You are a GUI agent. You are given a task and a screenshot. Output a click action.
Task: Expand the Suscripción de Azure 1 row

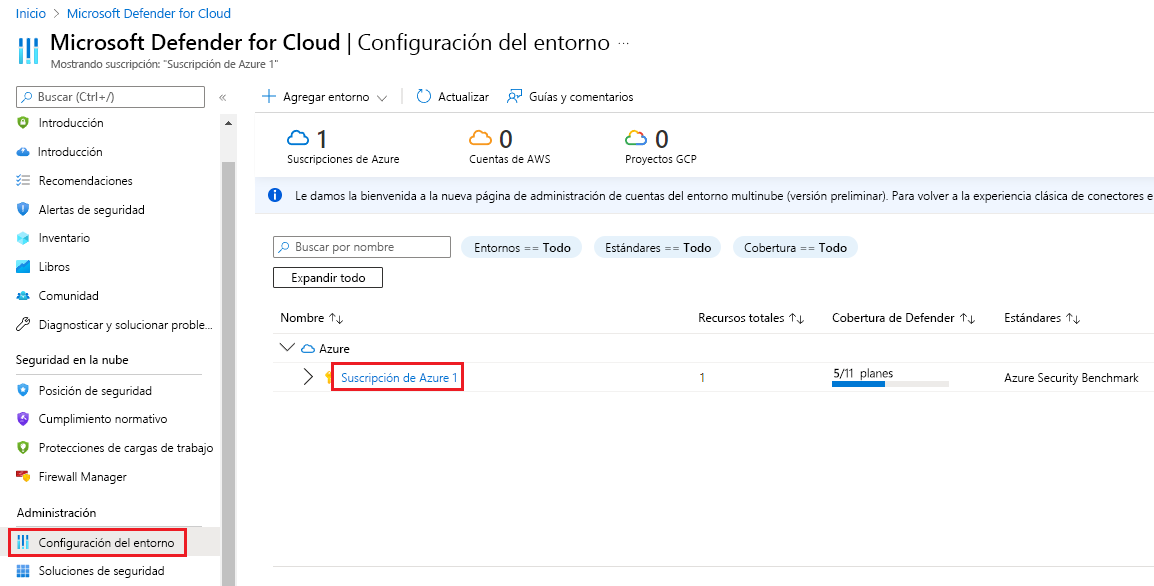pyautogui.click(x=310, y=377)
